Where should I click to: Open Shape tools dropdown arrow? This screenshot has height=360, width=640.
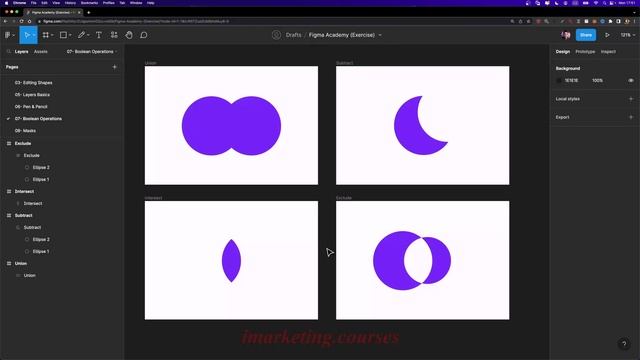70,36
